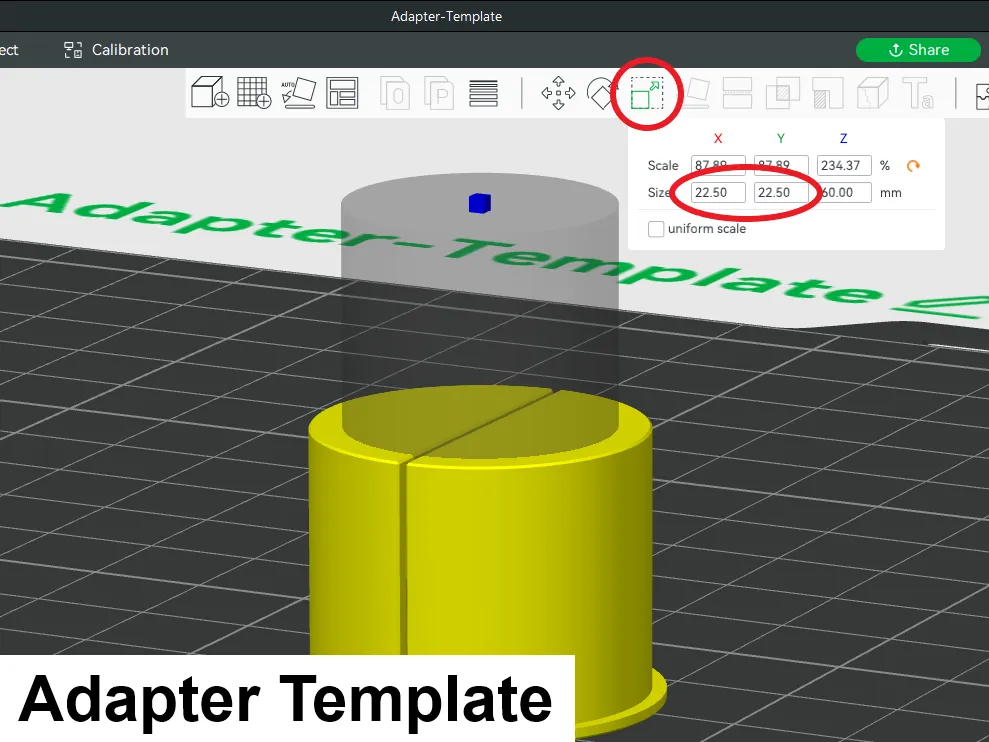The image size is (989, 742).
Task: Click the Add plate grid icon
Action: [253, 93]
